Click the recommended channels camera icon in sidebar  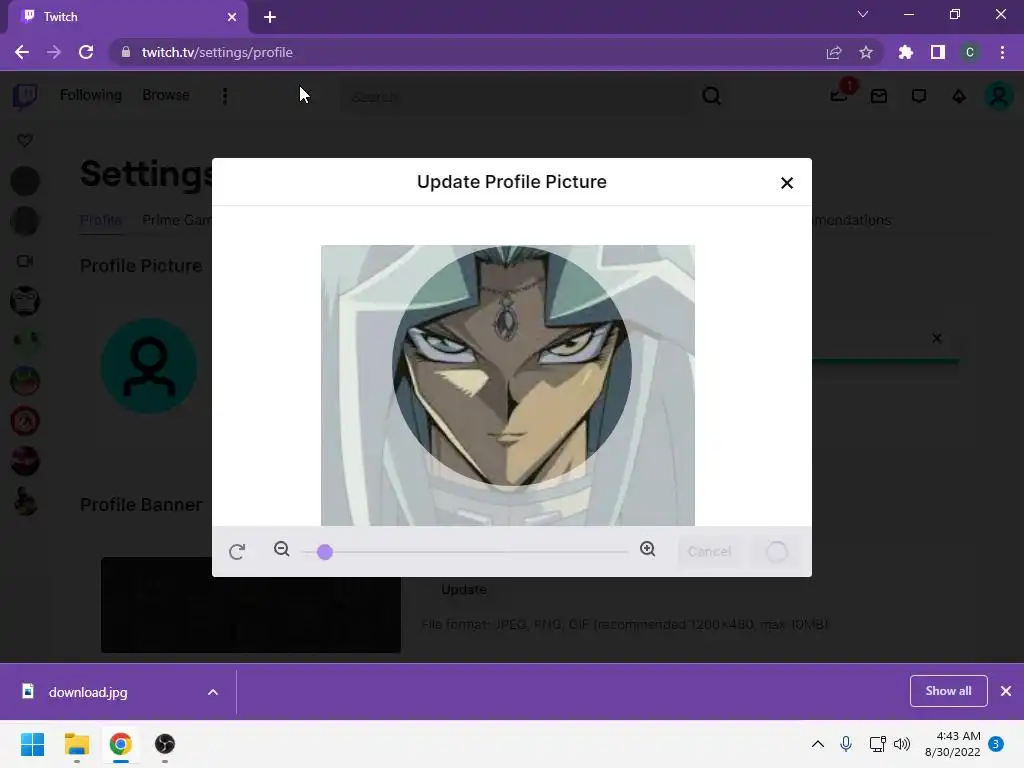tap(25, 261)
